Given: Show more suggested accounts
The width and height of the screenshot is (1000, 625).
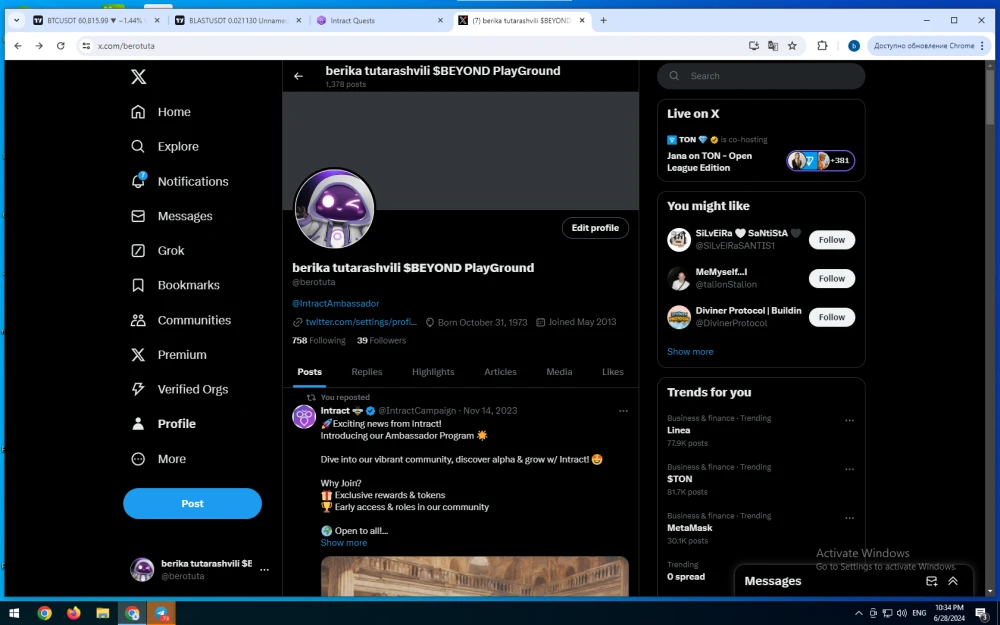Looking at the screenshot, I should pyautogui.click(x=690, y=351).
